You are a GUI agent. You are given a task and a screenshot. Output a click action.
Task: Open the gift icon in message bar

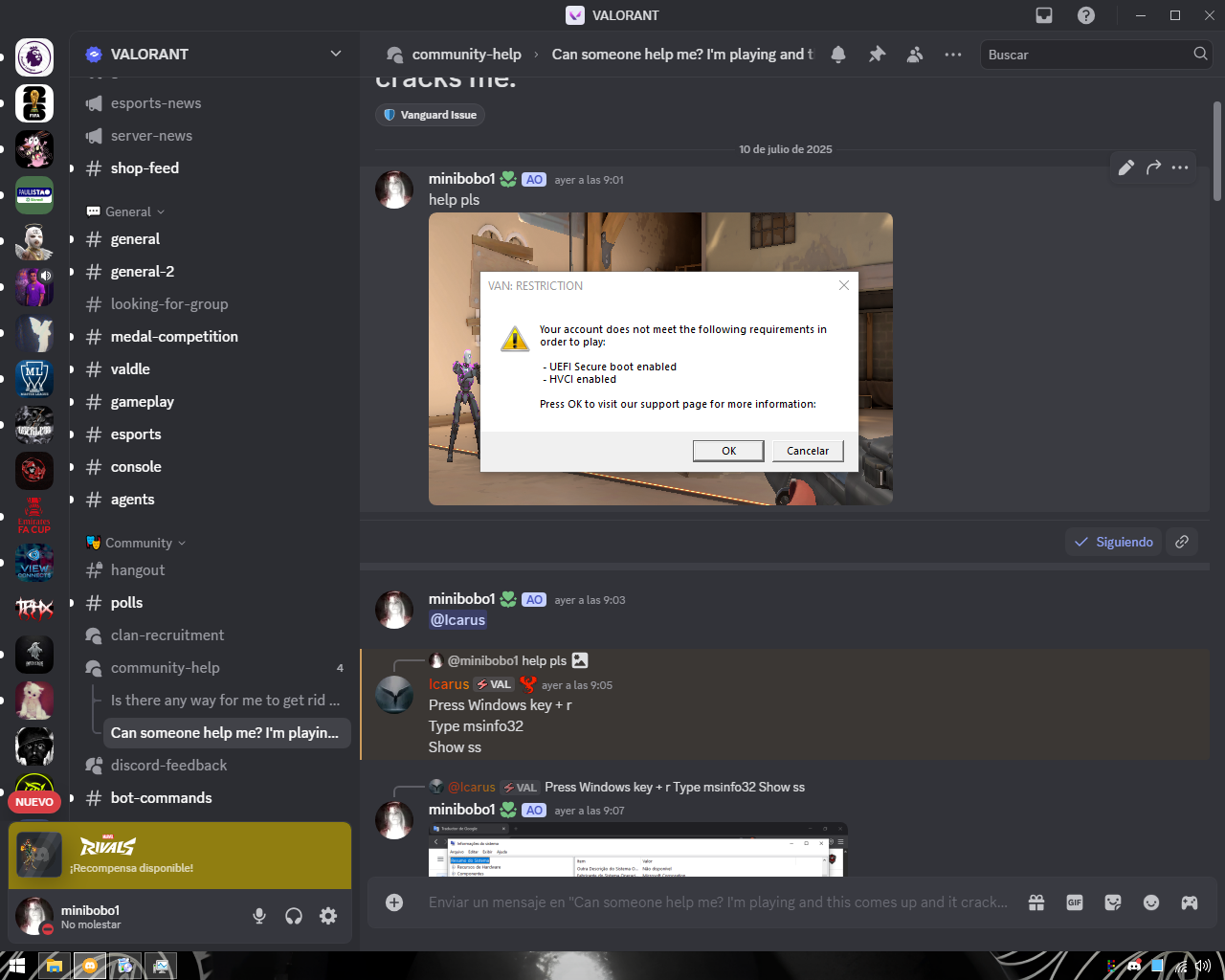point(1036,902)
